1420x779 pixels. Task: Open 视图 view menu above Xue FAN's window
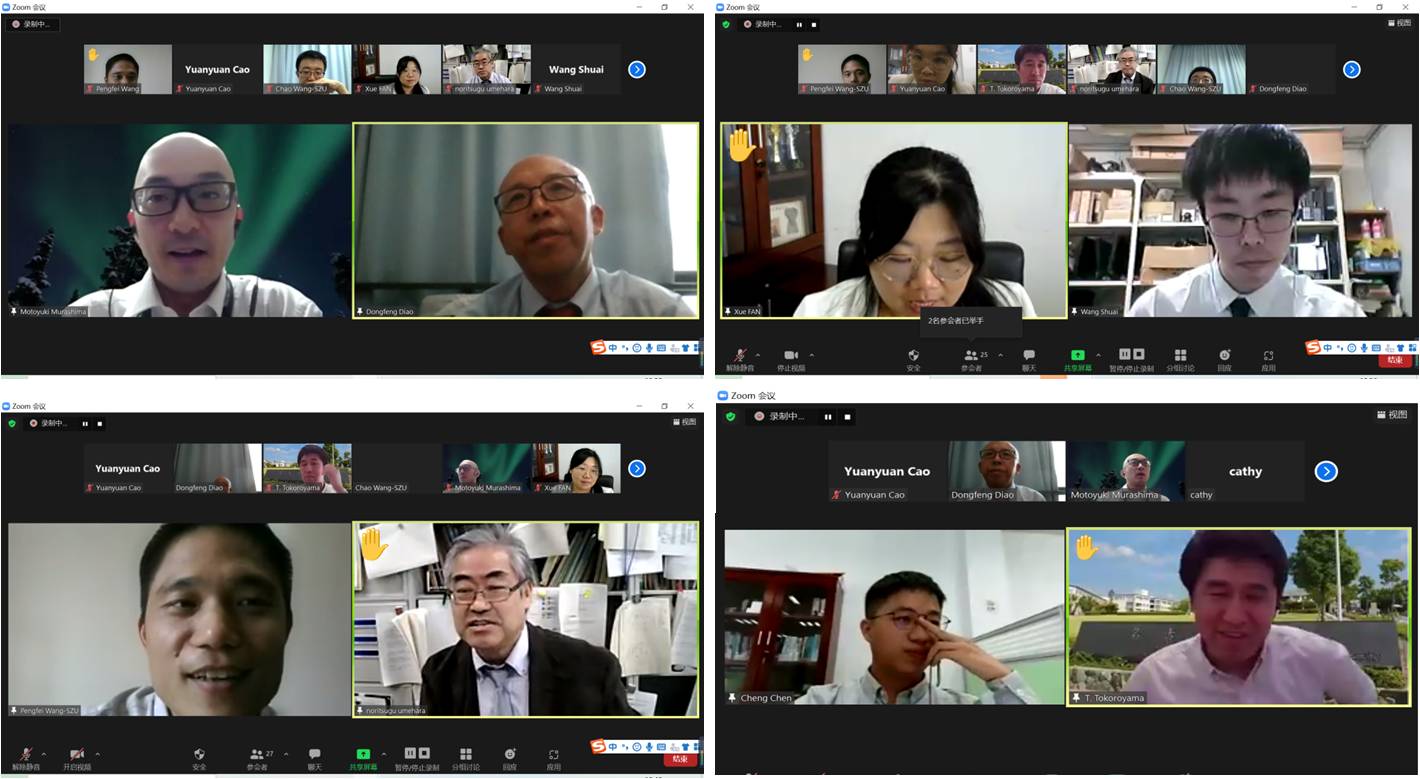(x=1398, y=23)
